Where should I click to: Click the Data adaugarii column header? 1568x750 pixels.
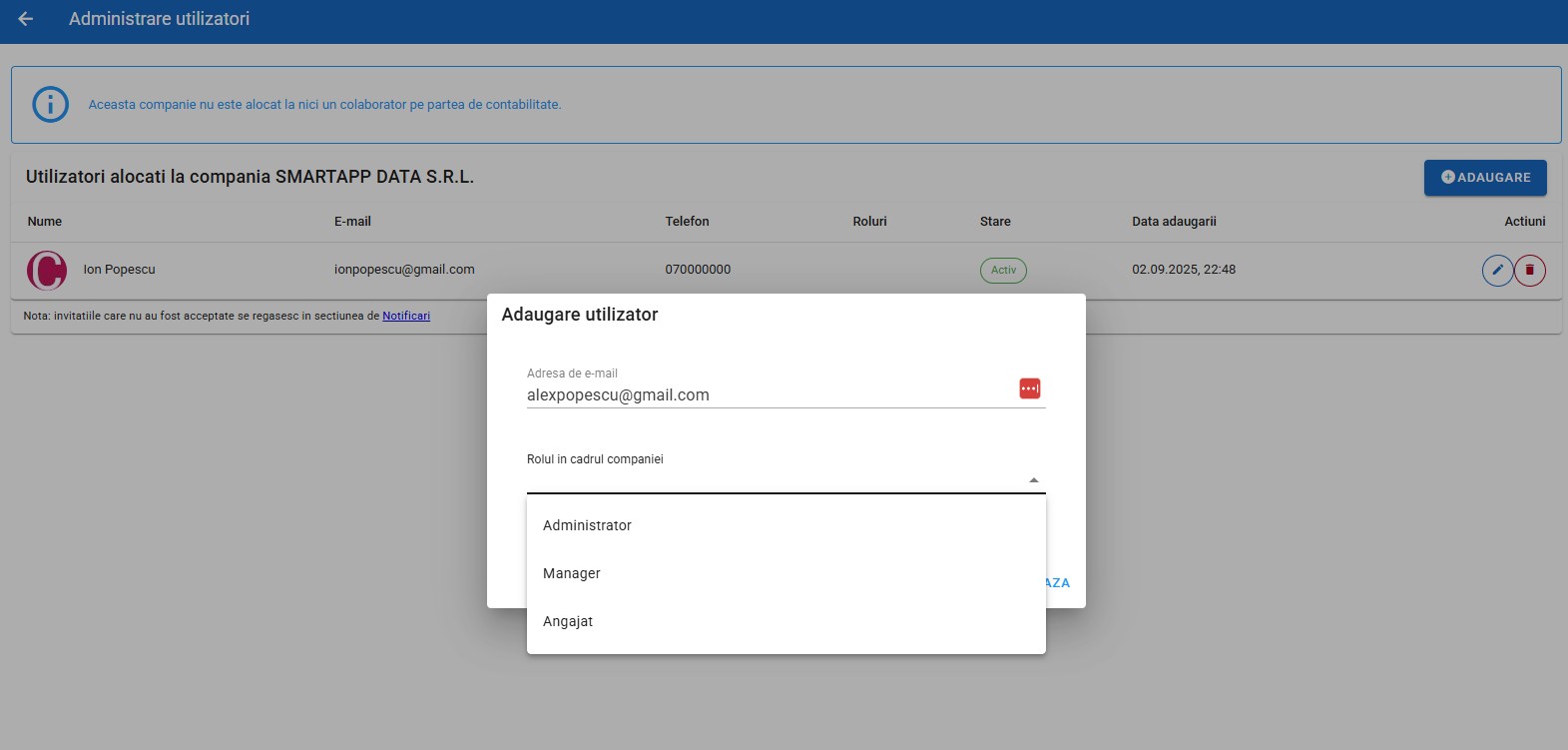(1174, 222)
